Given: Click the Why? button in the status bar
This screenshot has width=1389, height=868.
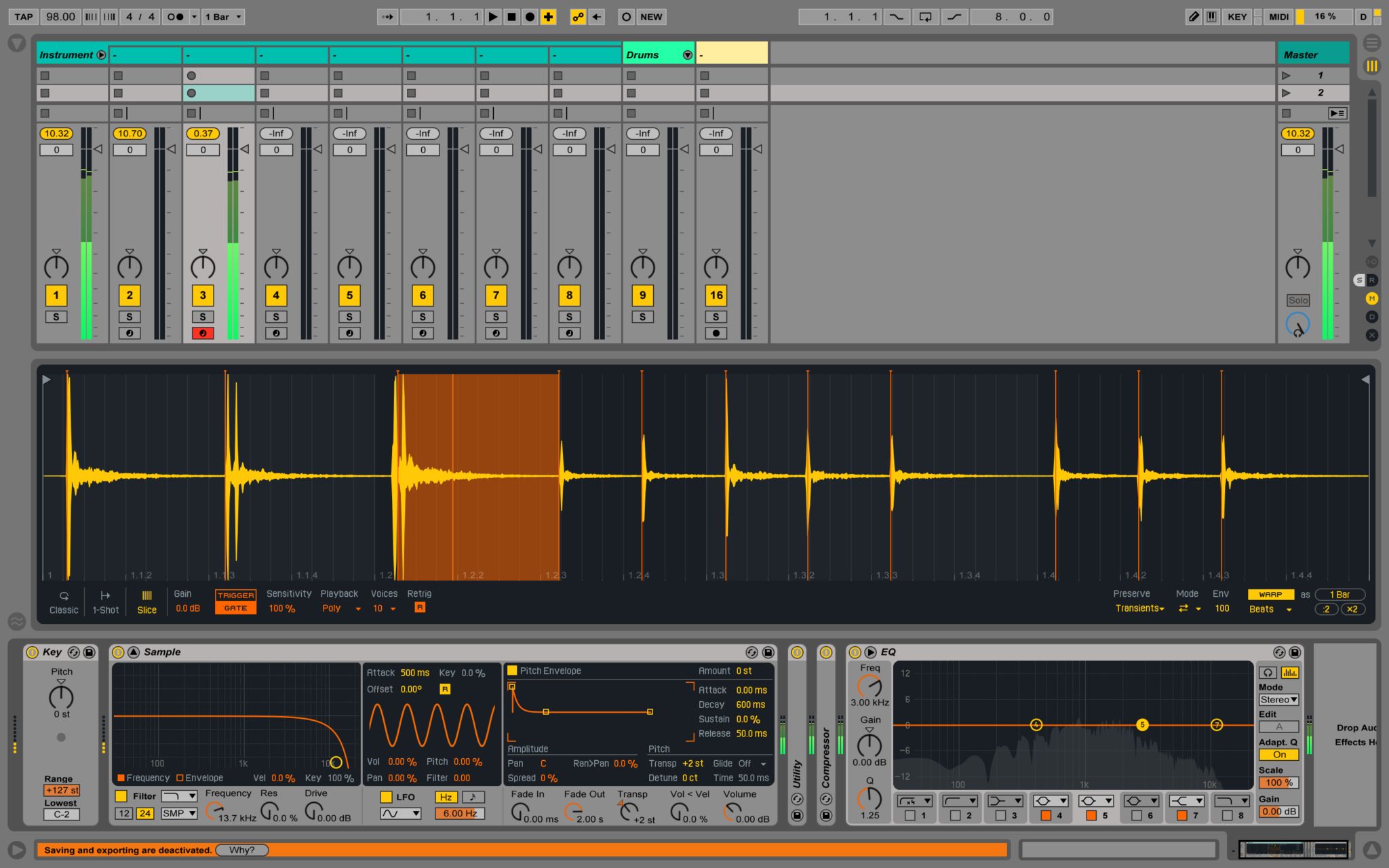Looking at the screenshot, I should click(241, 850).
